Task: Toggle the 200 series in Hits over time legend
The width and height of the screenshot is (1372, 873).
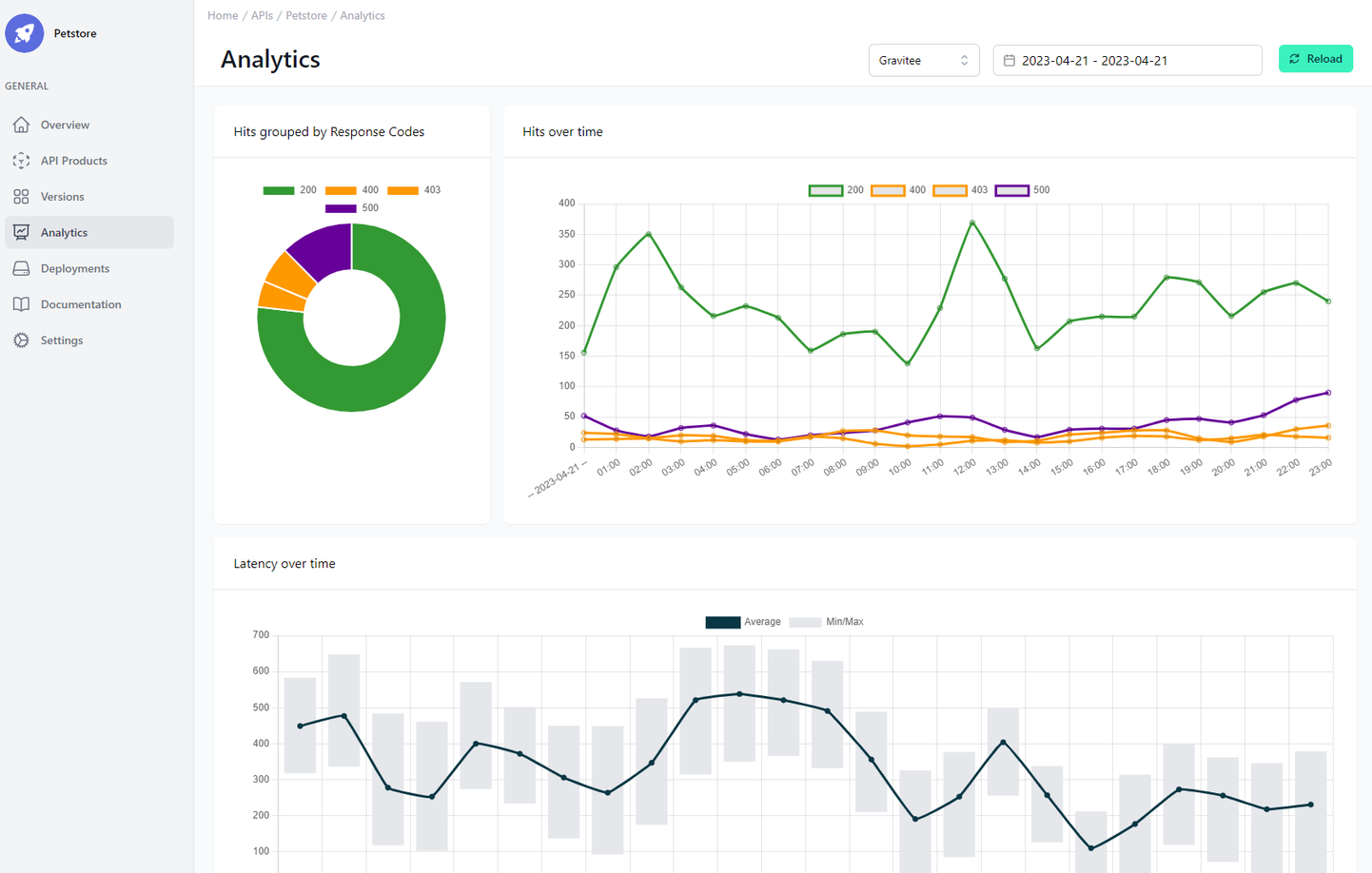Action: point(838,189)
